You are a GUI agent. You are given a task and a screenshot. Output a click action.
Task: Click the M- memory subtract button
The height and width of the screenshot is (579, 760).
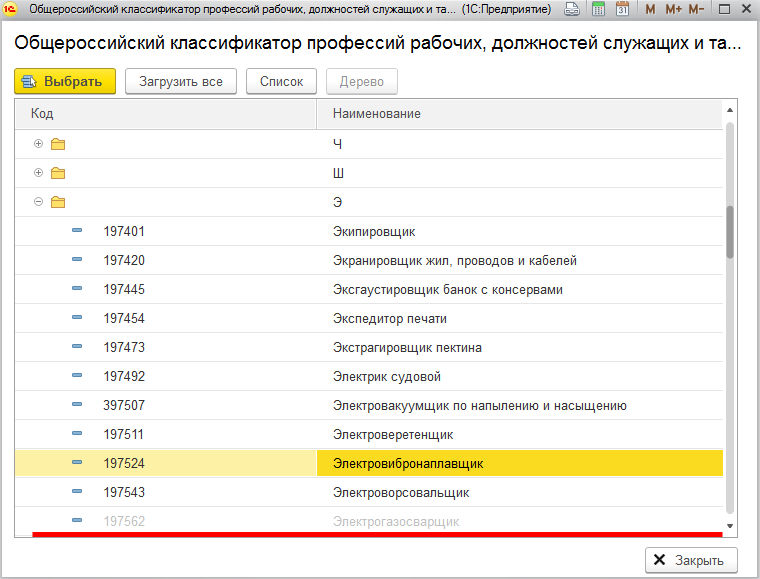[697, 10]
